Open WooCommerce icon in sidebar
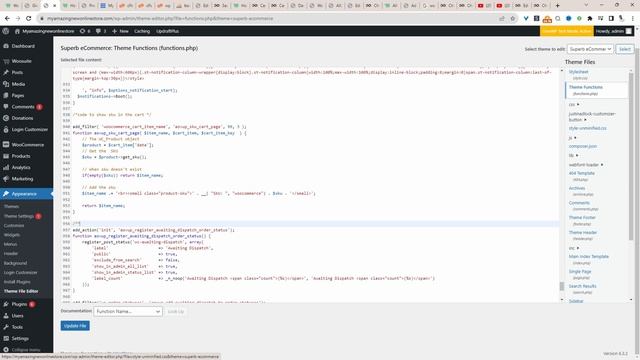This screenshot has width=640, height=360. tap(6, 144)
